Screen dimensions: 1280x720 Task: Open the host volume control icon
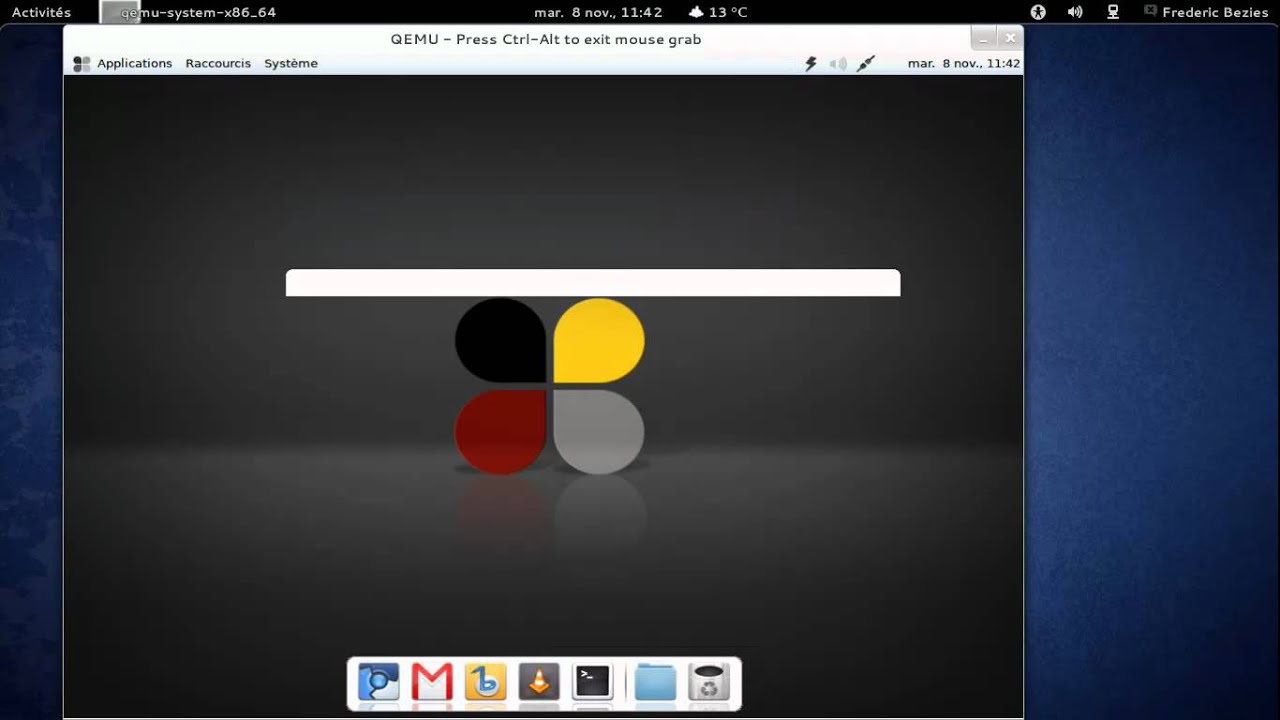(1075, 12)
